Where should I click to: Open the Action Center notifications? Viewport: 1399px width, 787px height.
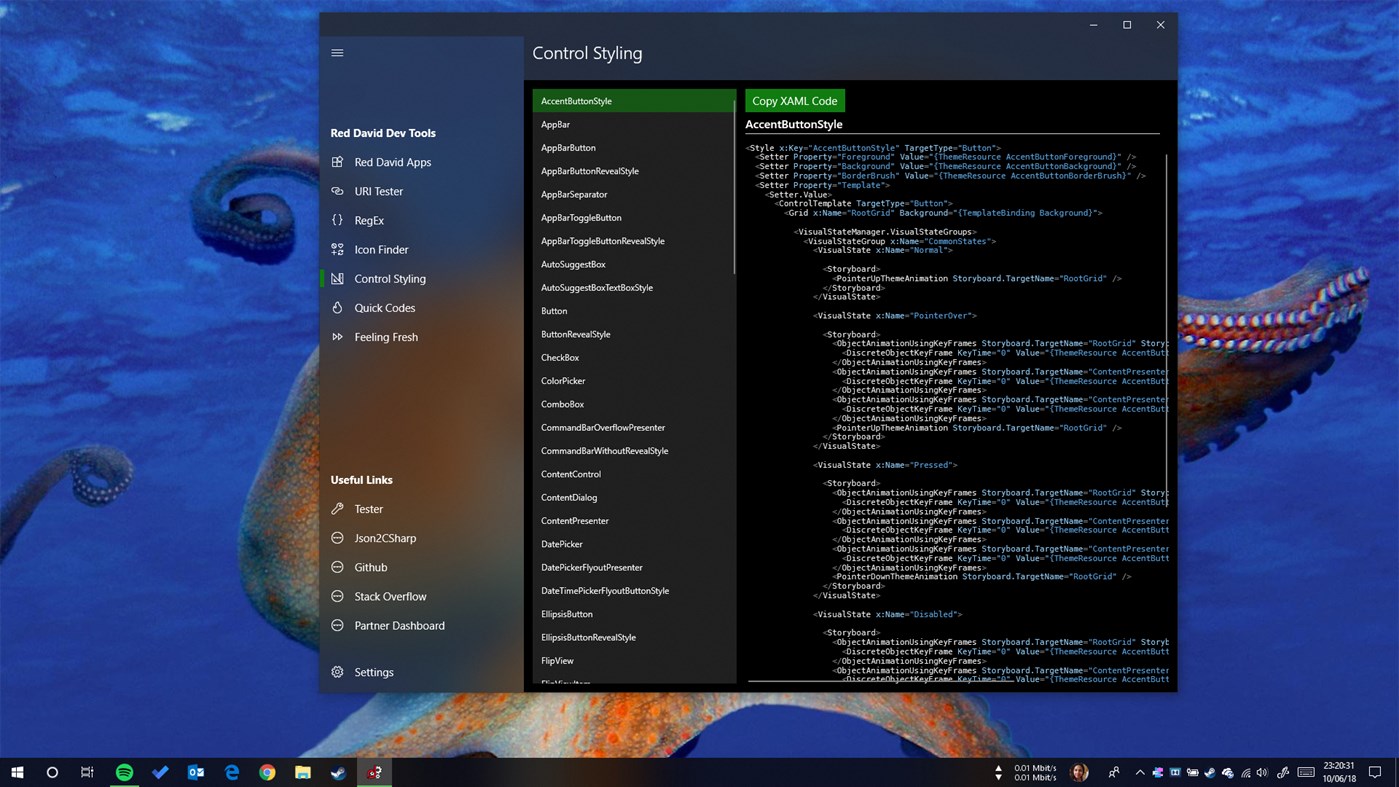1375,772
